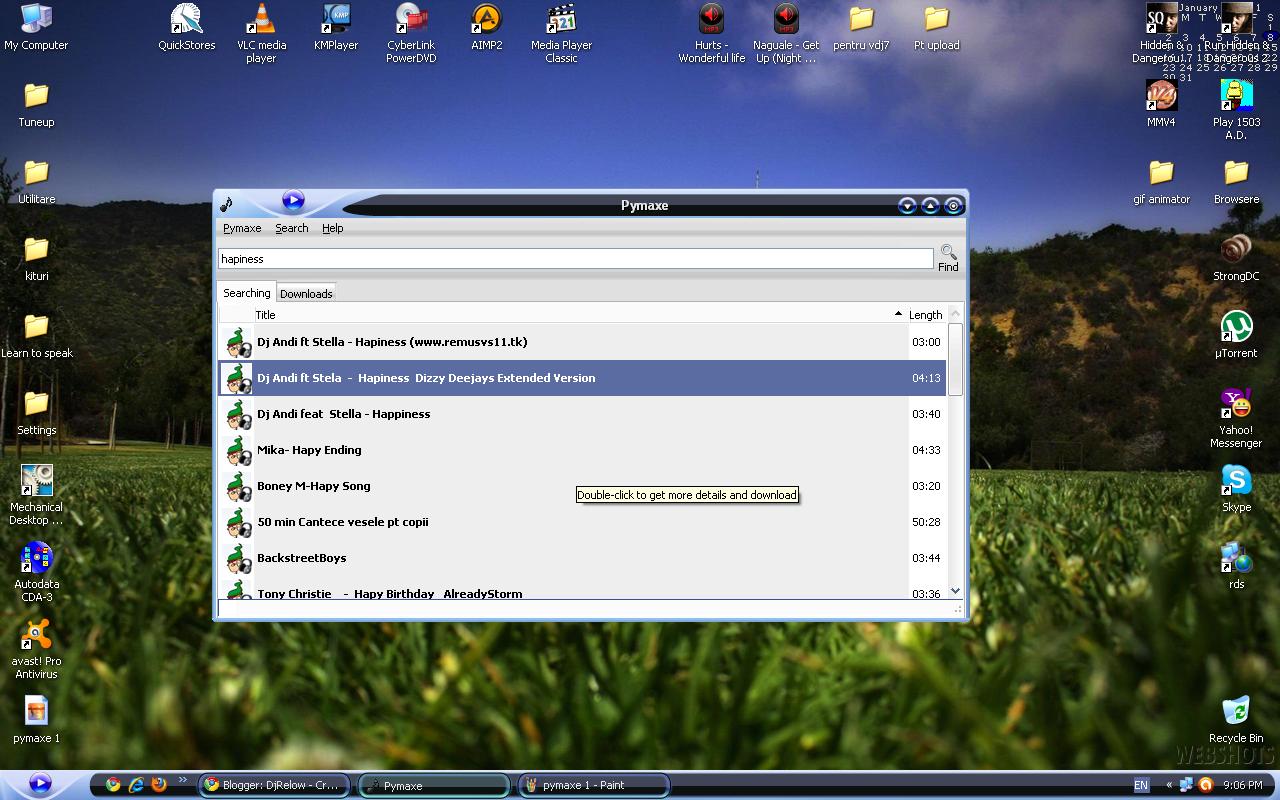The width and height of the screenshot is (1280, 800).
Task: Select the QuickStores desktop icon
Action: [187, 27]
